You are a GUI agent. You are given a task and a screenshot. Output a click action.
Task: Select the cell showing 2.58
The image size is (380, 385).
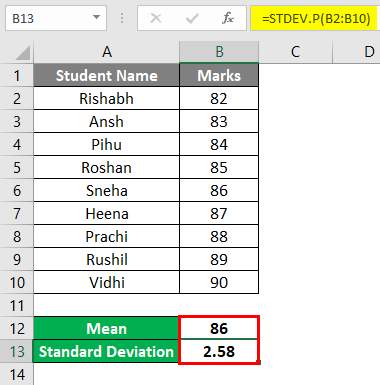[219, 352]
